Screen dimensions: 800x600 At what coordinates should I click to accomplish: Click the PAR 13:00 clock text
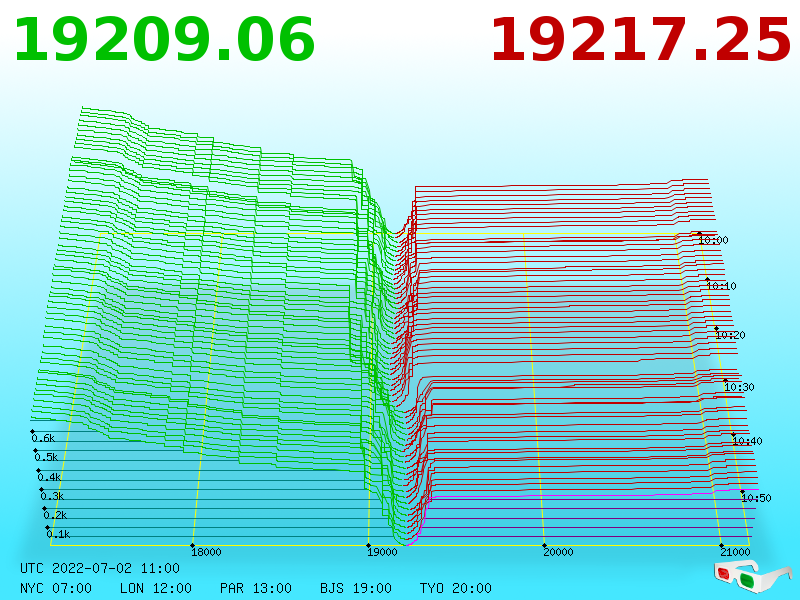tap(256, 588)
